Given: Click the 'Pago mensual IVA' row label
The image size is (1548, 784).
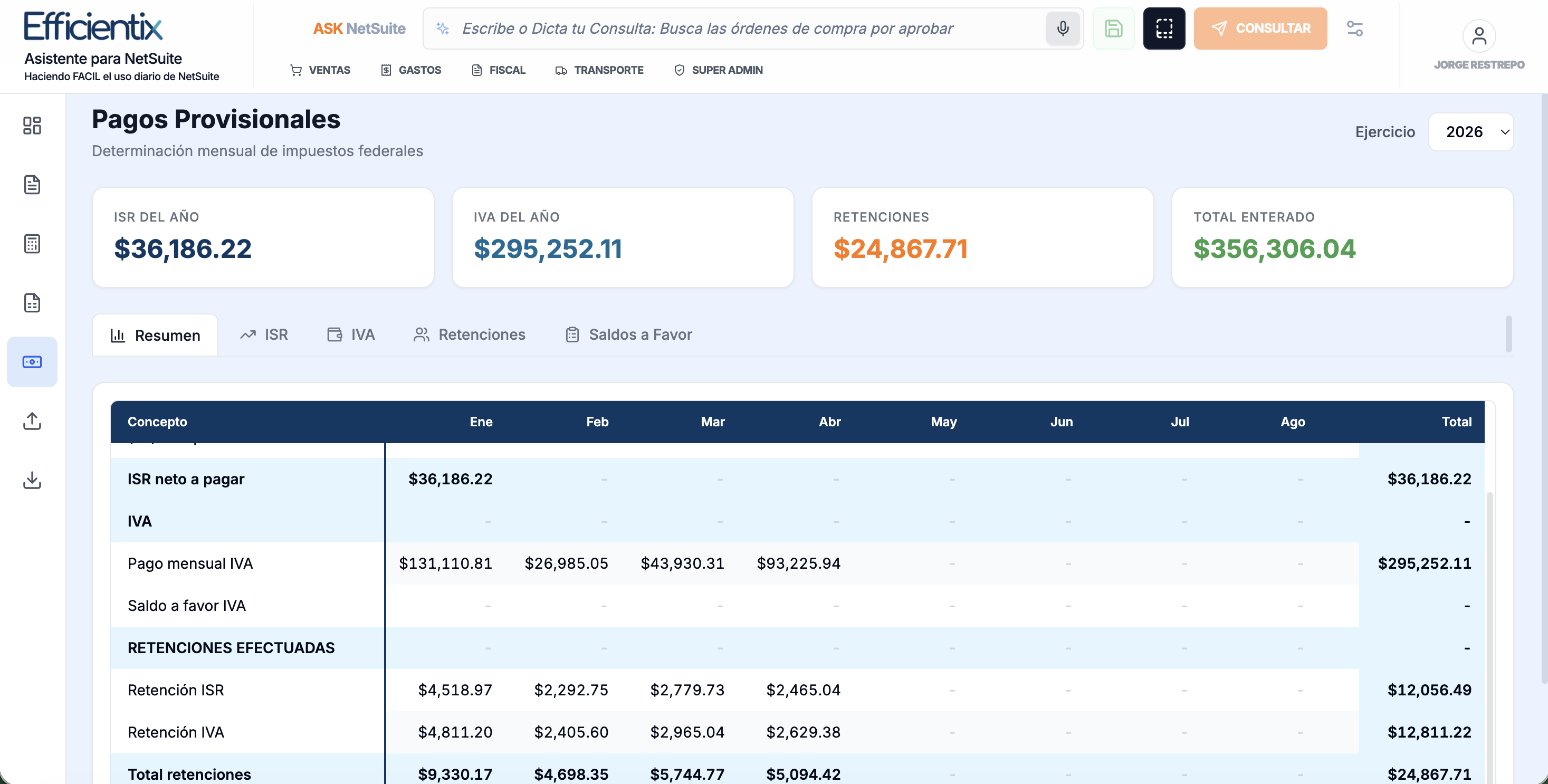Looking at the screenshot, I should pyautogui.click(x=190, y=563).
